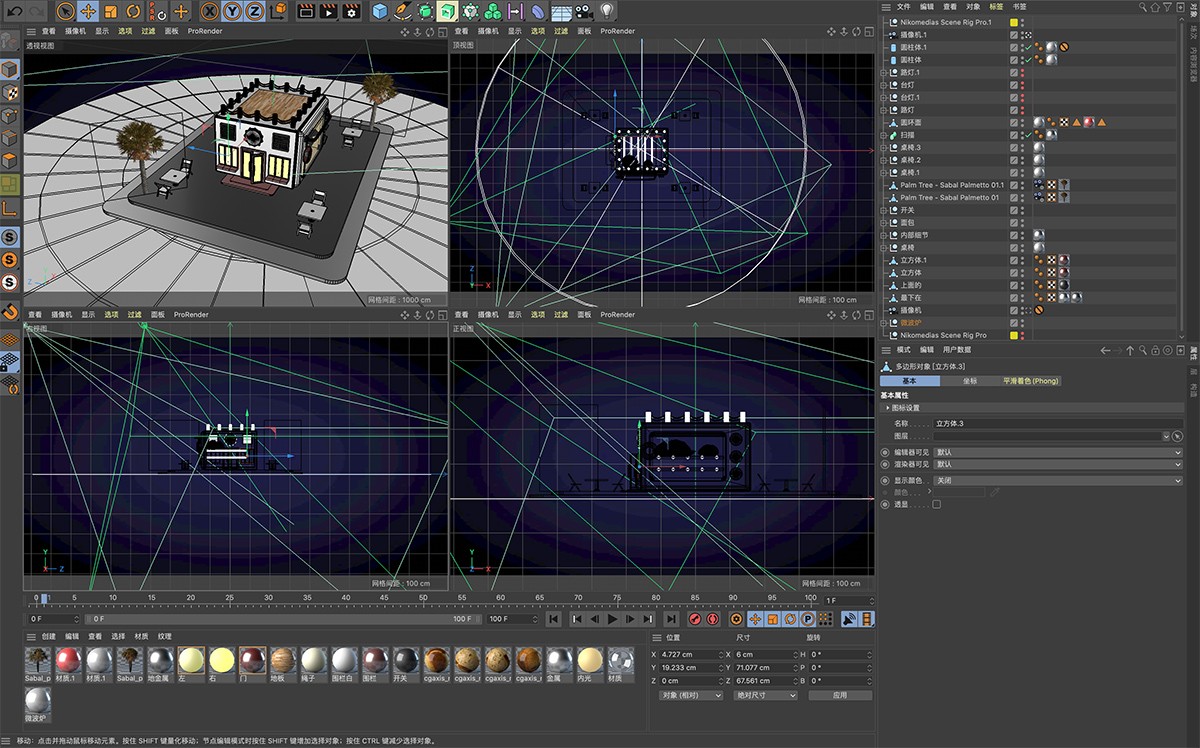The height and width of the screenshot is (748, 1200).
Task: Open the 对象 (相对) coordinate dropdown
Action: point(691,695)
